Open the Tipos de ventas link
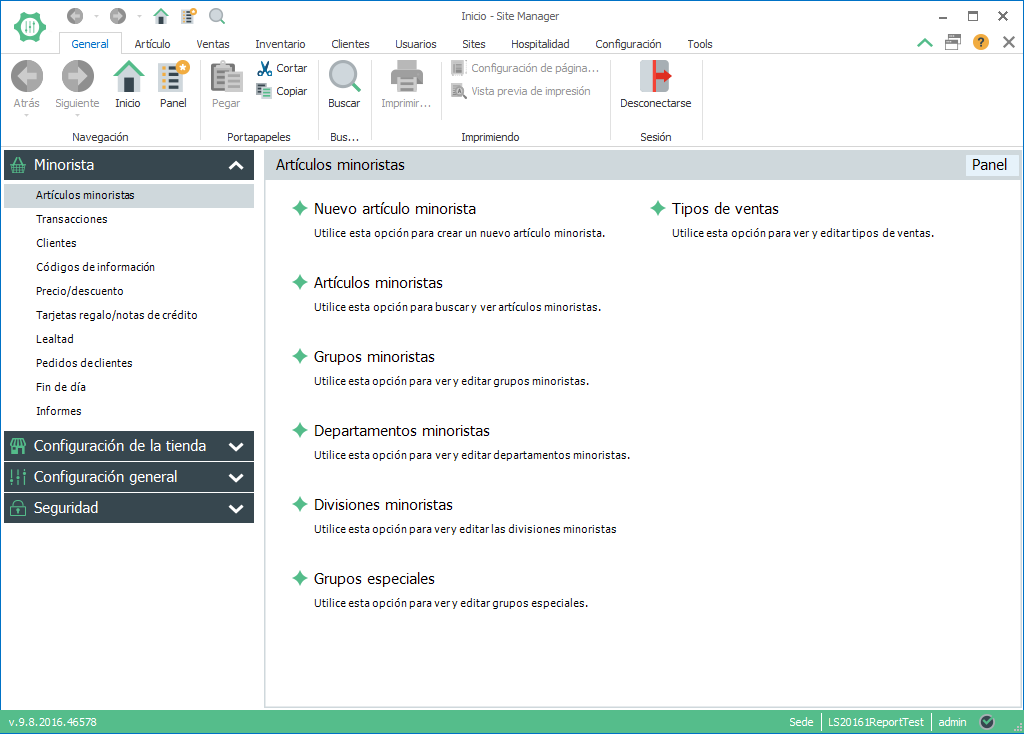This screenshot has height=734, width=1024. click(724, 209)
